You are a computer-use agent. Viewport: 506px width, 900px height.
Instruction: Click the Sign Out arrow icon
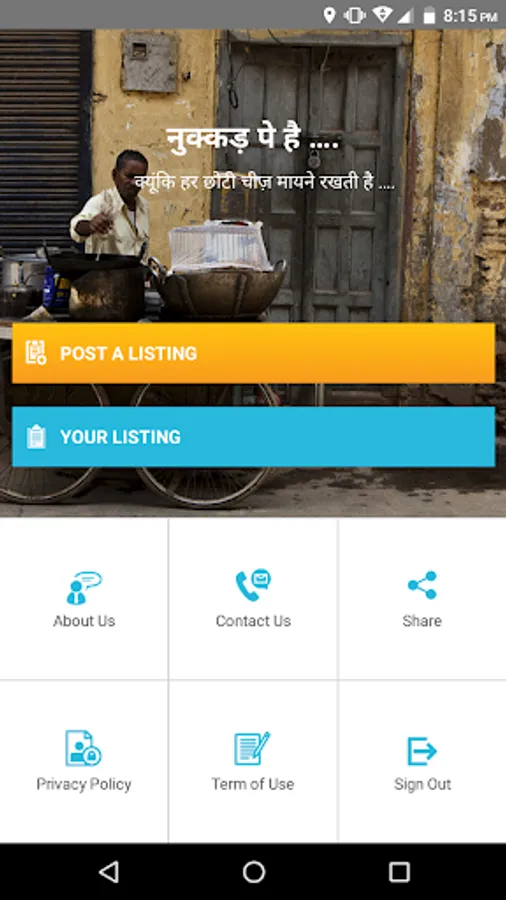pyautogui.click(x=422, y=751)
